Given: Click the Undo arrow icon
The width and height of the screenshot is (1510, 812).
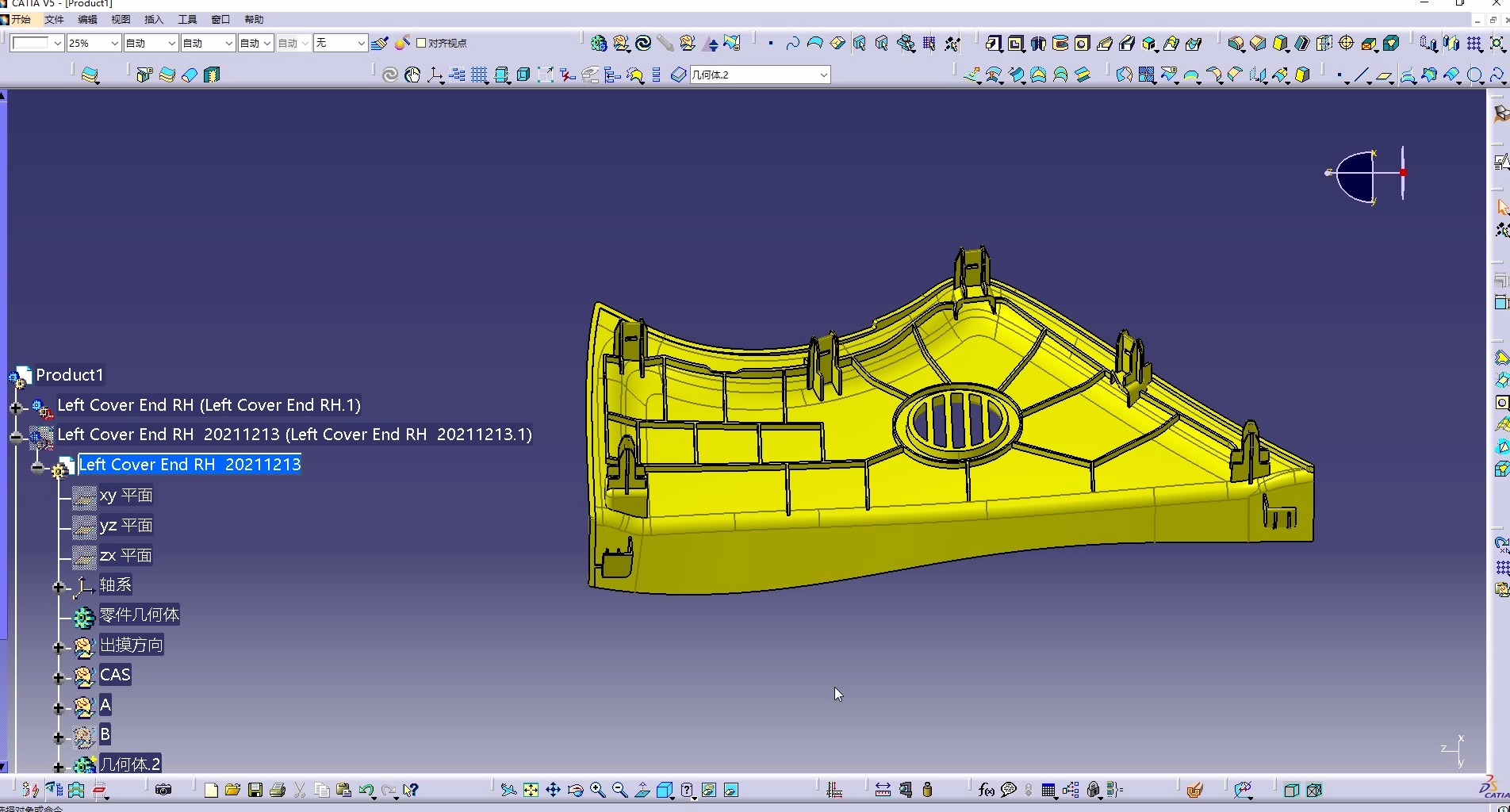Looking at the screenshot, I should pos(366,790).
